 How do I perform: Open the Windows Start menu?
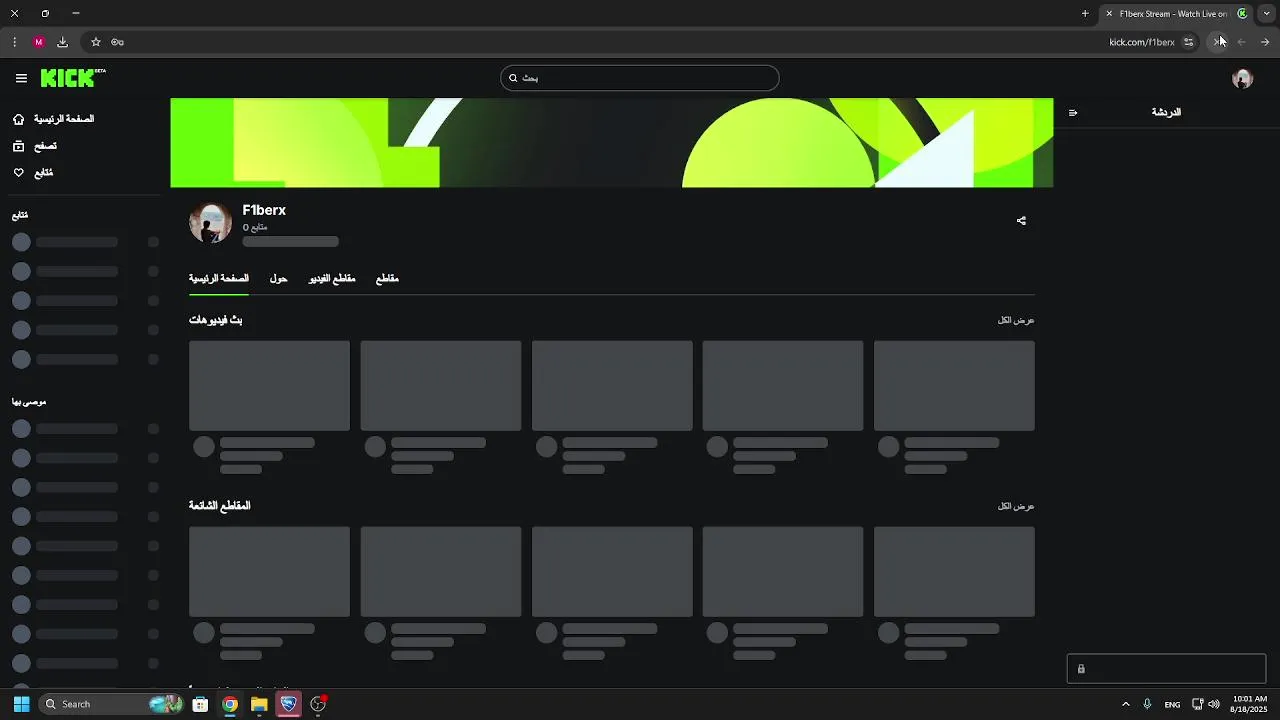click(x=21, y=704)
